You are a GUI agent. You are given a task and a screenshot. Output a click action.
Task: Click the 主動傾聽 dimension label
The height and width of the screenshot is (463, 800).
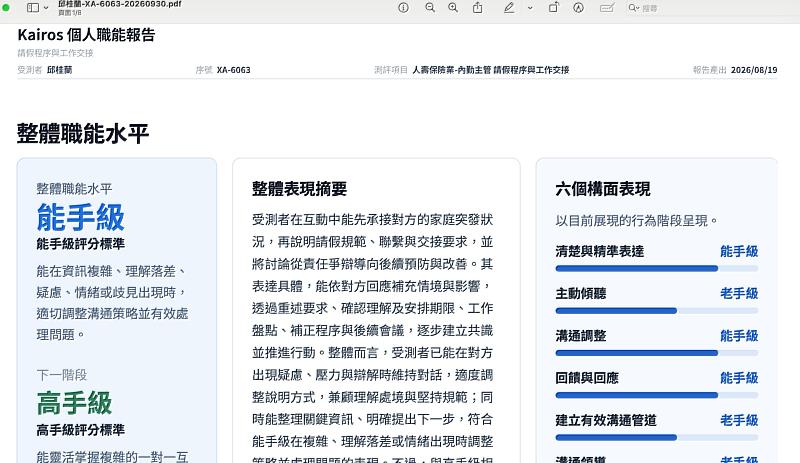pos(581,294)
